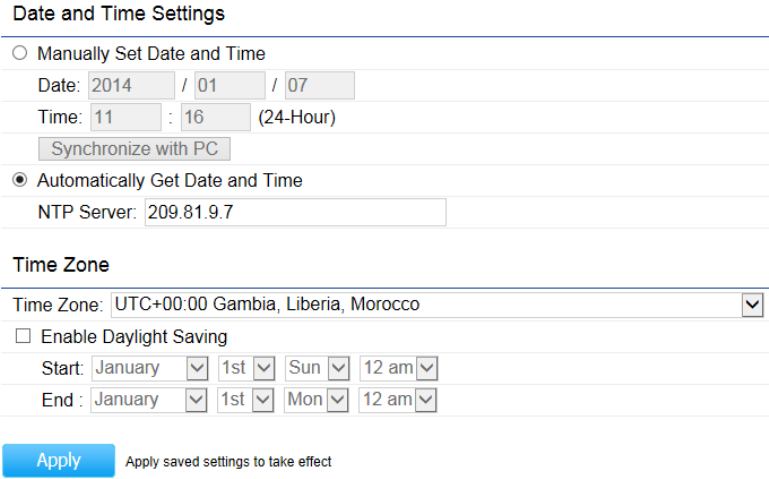Viewport: 769px width, 479px height.
Task: Select Manually Set Date and Time option
Action: (x=20, y=54)
